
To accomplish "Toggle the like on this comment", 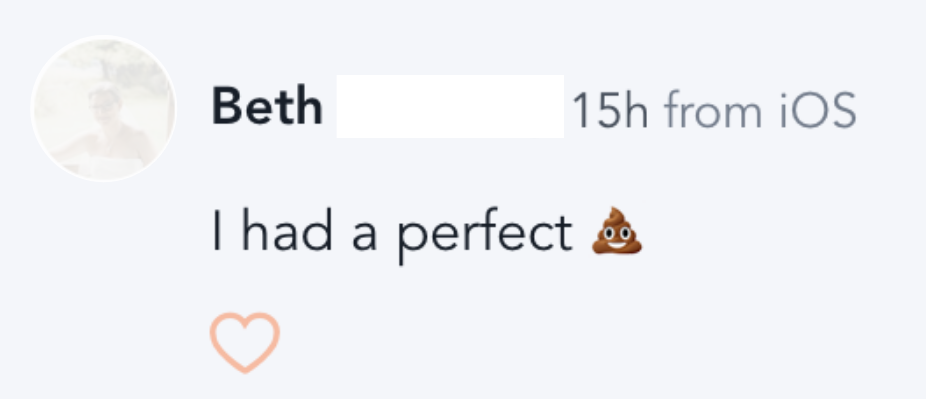I will point(244,342).
